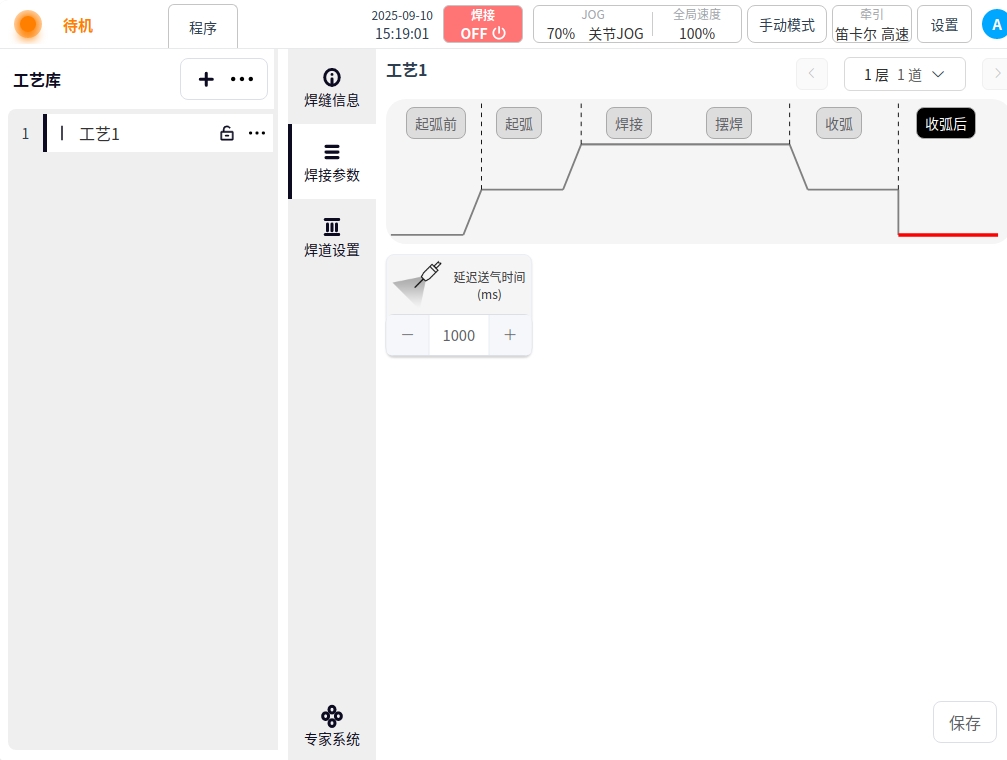Toggle the 焊接 OFF welding switch

tap(483, 24)
